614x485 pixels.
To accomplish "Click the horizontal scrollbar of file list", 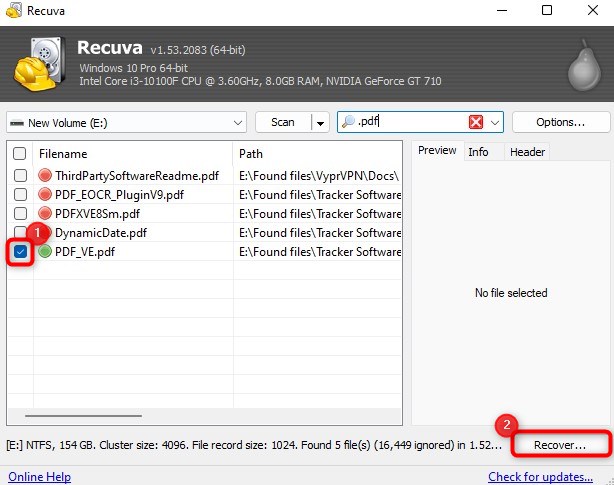I will tap(83, 416).
